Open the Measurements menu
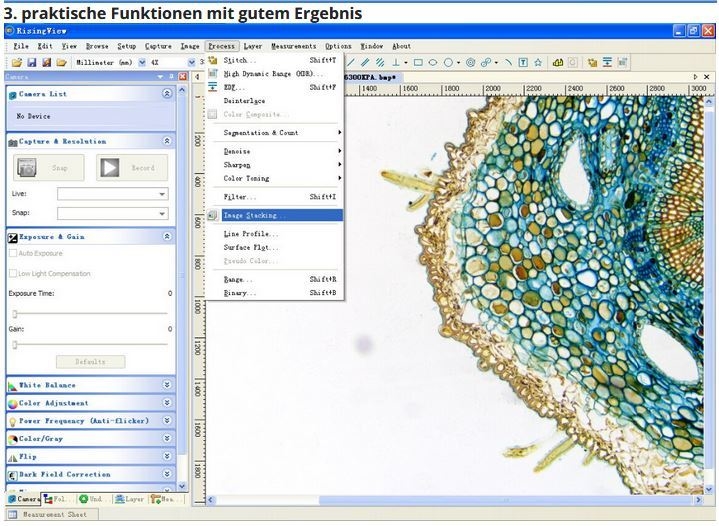Image resolution: width=719 pixels, height=526 pixels. [x=293, y=46]
